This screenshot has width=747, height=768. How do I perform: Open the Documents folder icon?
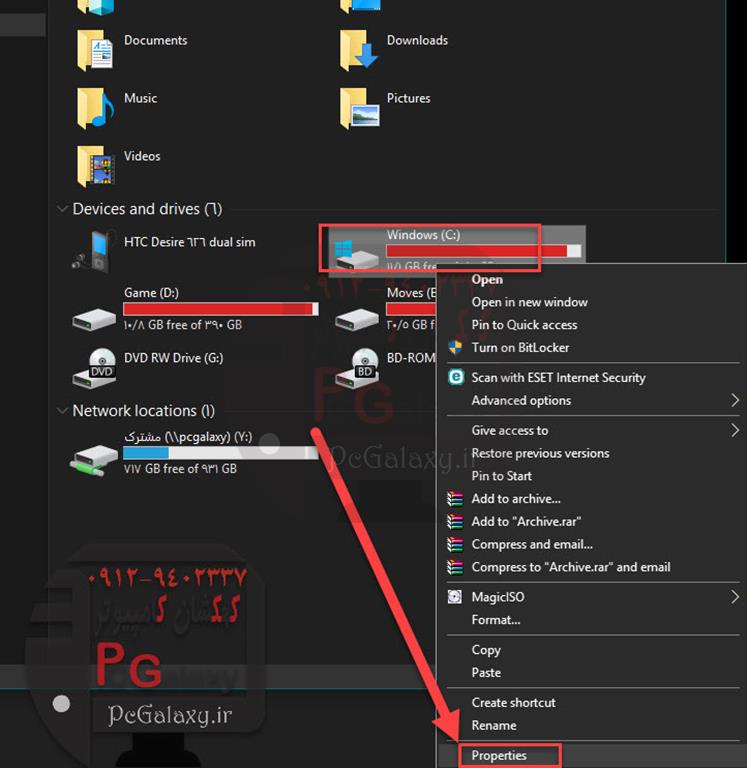point(96,49)
